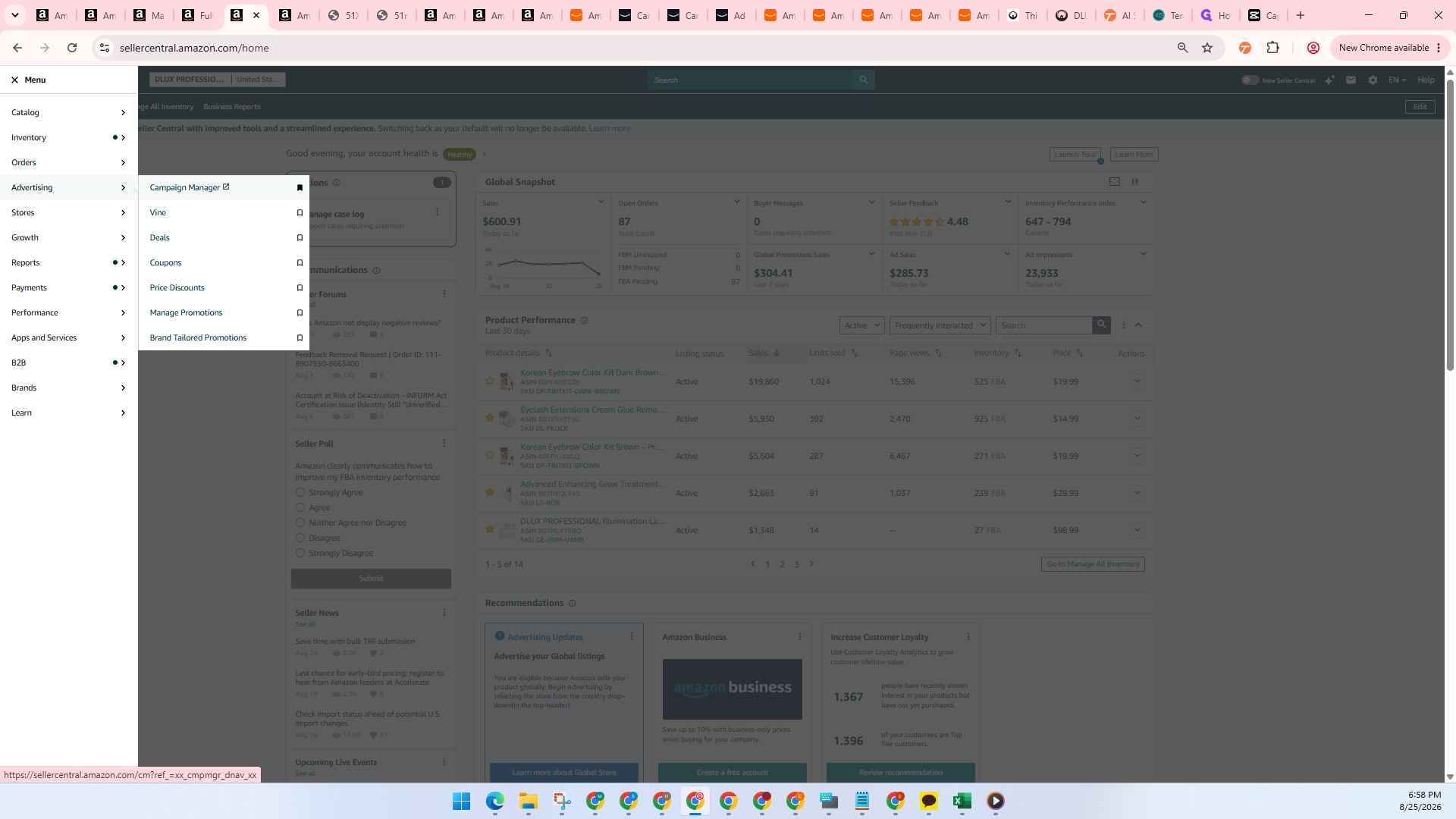Bookmark the Brand Tailored Promotions entry
The image size is (1456, 819).
point(300,337)
